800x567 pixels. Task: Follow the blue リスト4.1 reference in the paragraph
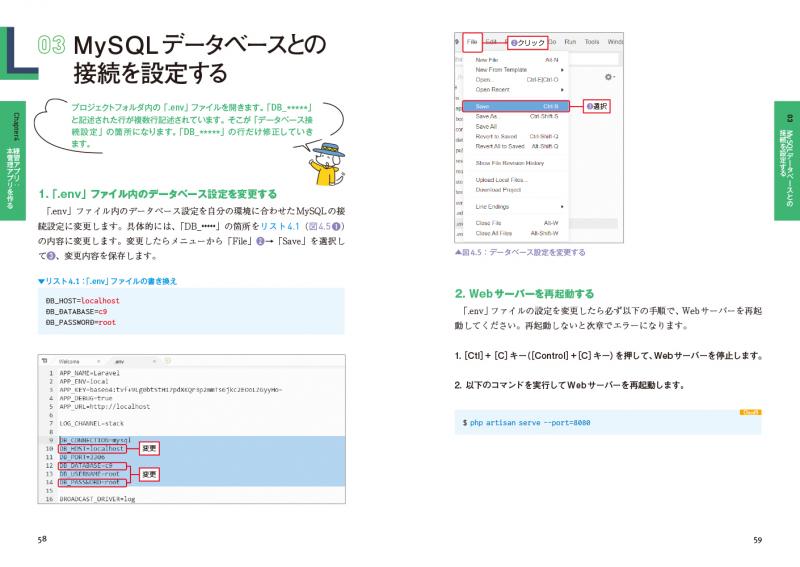[x=280, y=226]
